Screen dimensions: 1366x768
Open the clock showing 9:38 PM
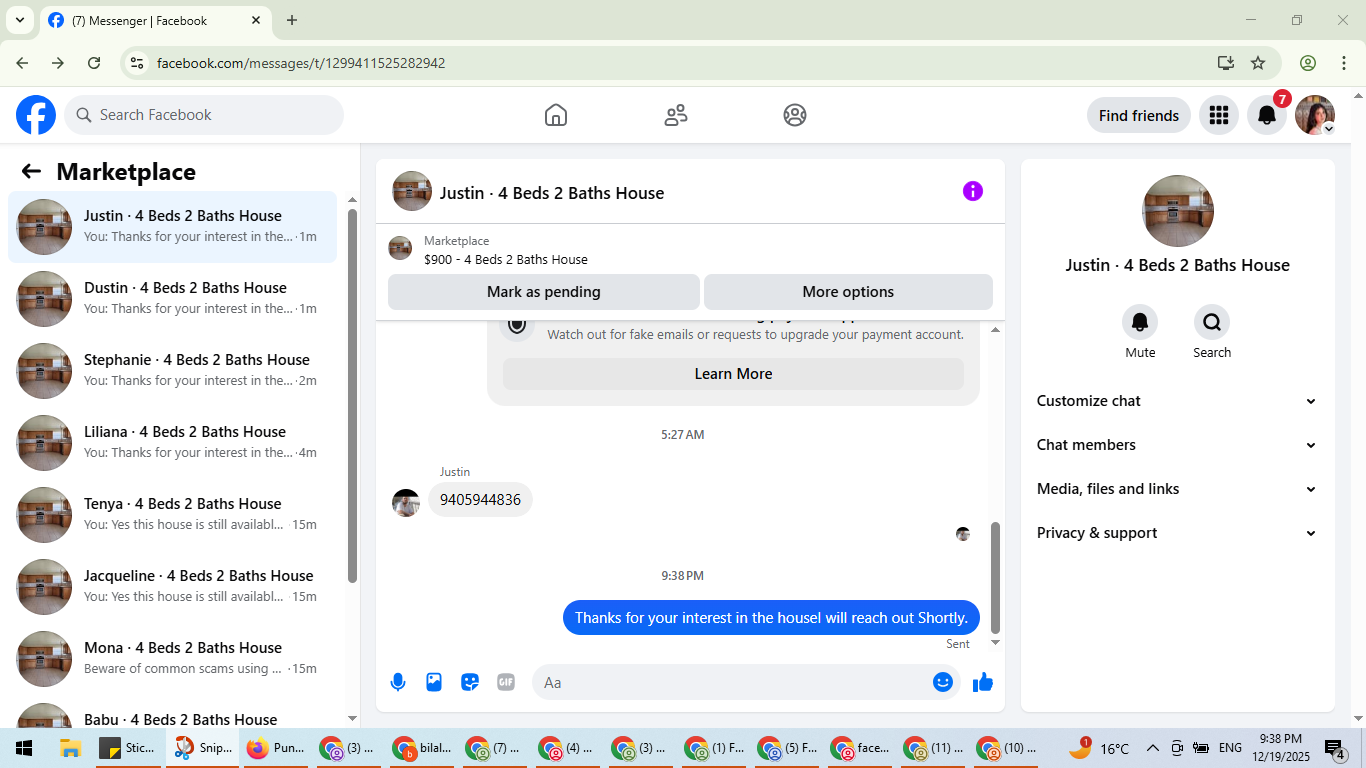(x=1281, y=748)
